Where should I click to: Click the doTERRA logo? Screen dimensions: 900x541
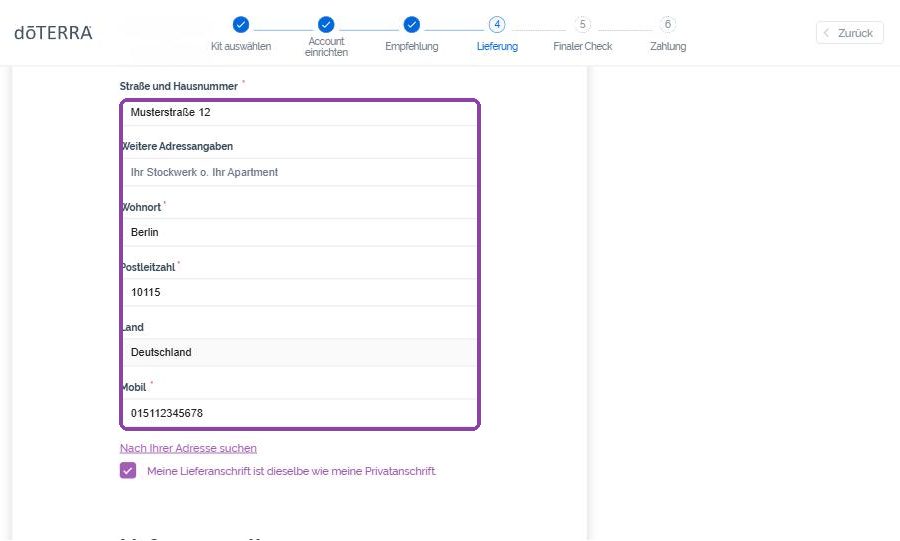tap(53, 33)
